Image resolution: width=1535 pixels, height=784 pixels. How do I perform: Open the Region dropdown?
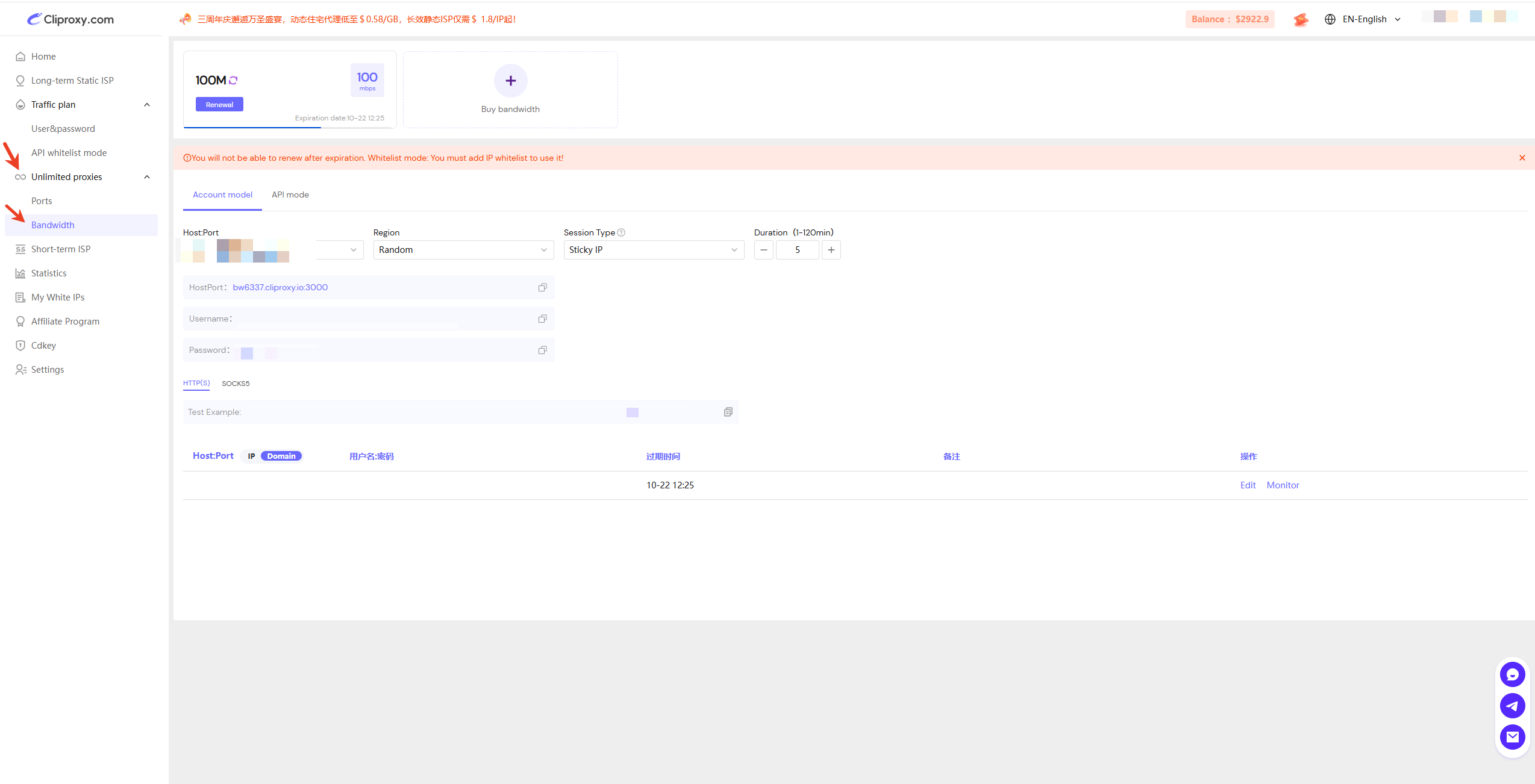pyautogui.click(x=463, y=250)
